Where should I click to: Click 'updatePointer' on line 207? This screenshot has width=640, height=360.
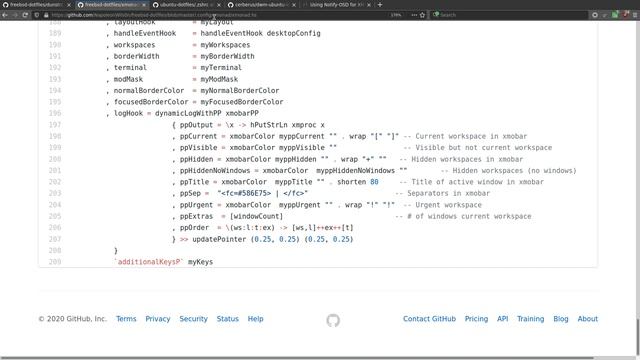[219, 239]
